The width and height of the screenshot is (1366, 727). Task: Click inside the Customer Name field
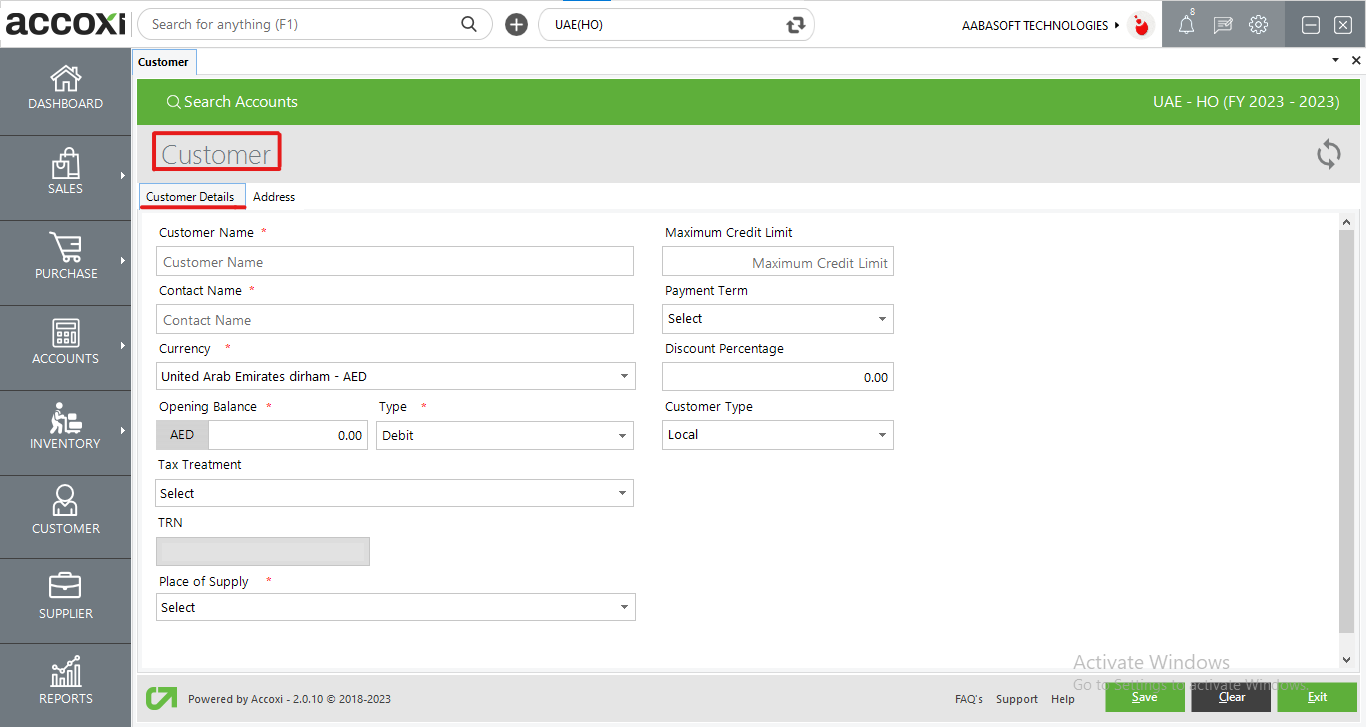point(395,261)
